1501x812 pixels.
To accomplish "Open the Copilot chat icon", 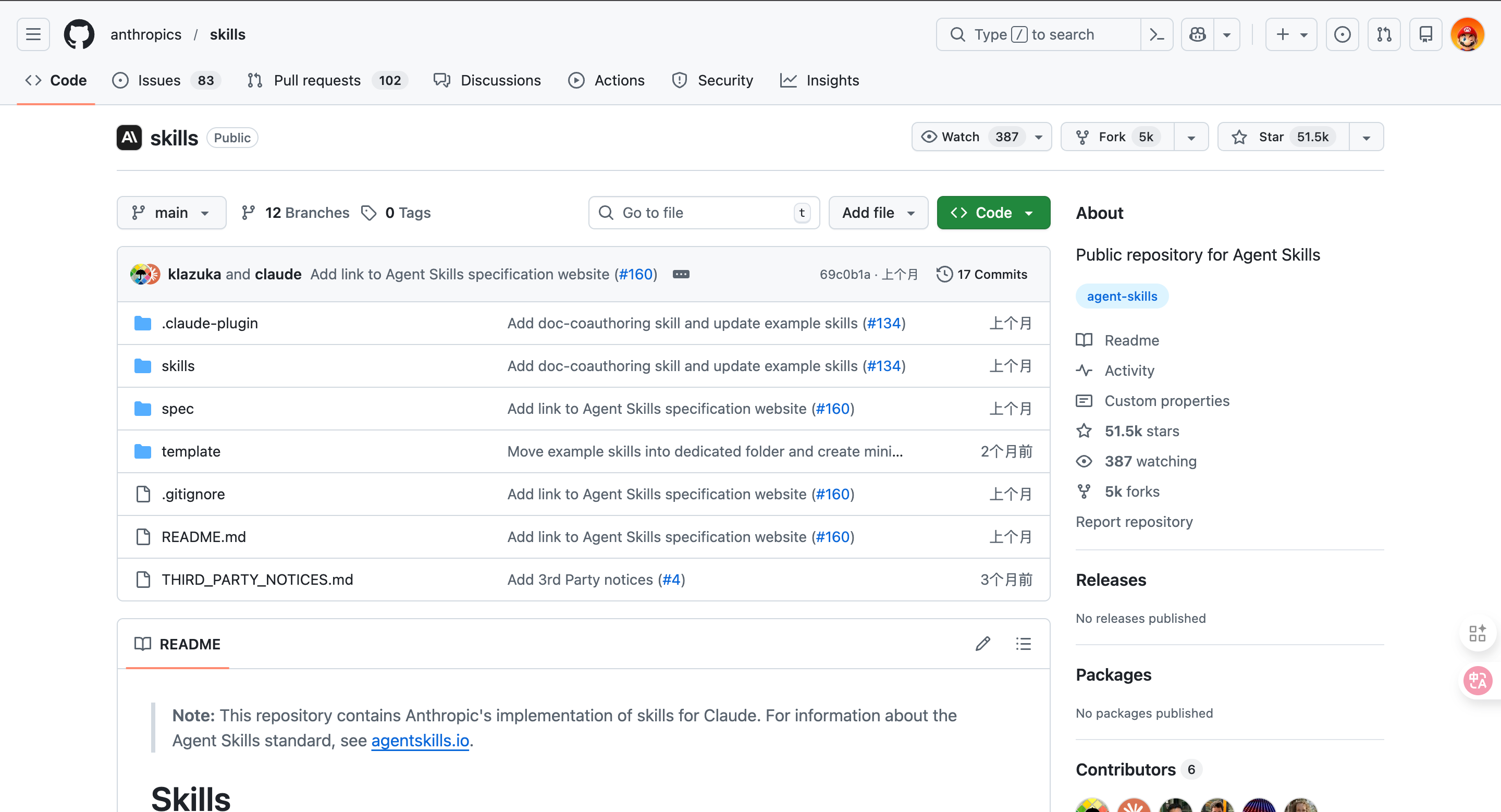I will coord(1198,34).
